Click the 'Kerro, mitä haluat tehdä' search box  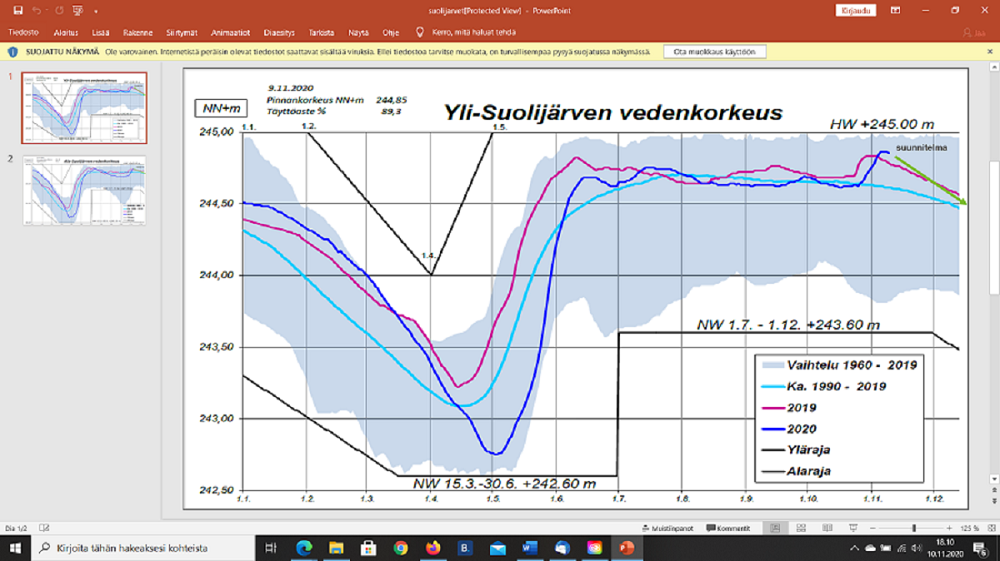474,33
